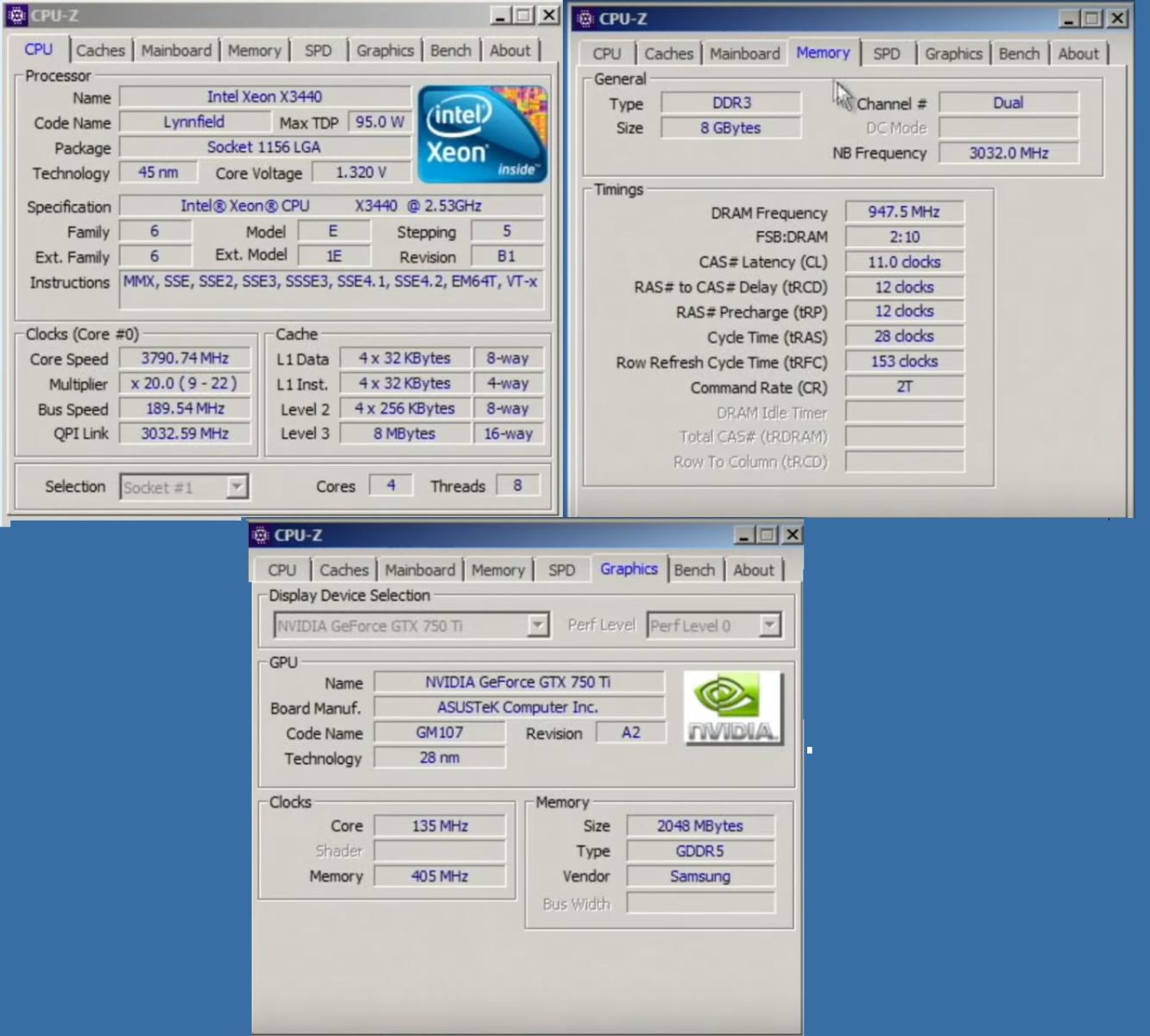Viewport: 1150px width, 1036px height.
Task: Click the Core Speed value field
Action: [185, 358]
